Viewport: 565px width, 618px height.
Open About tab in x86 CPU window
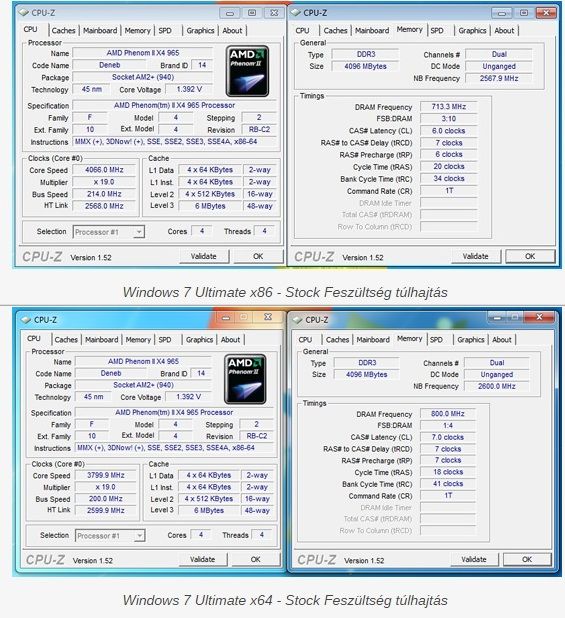(x=232, y=30)
